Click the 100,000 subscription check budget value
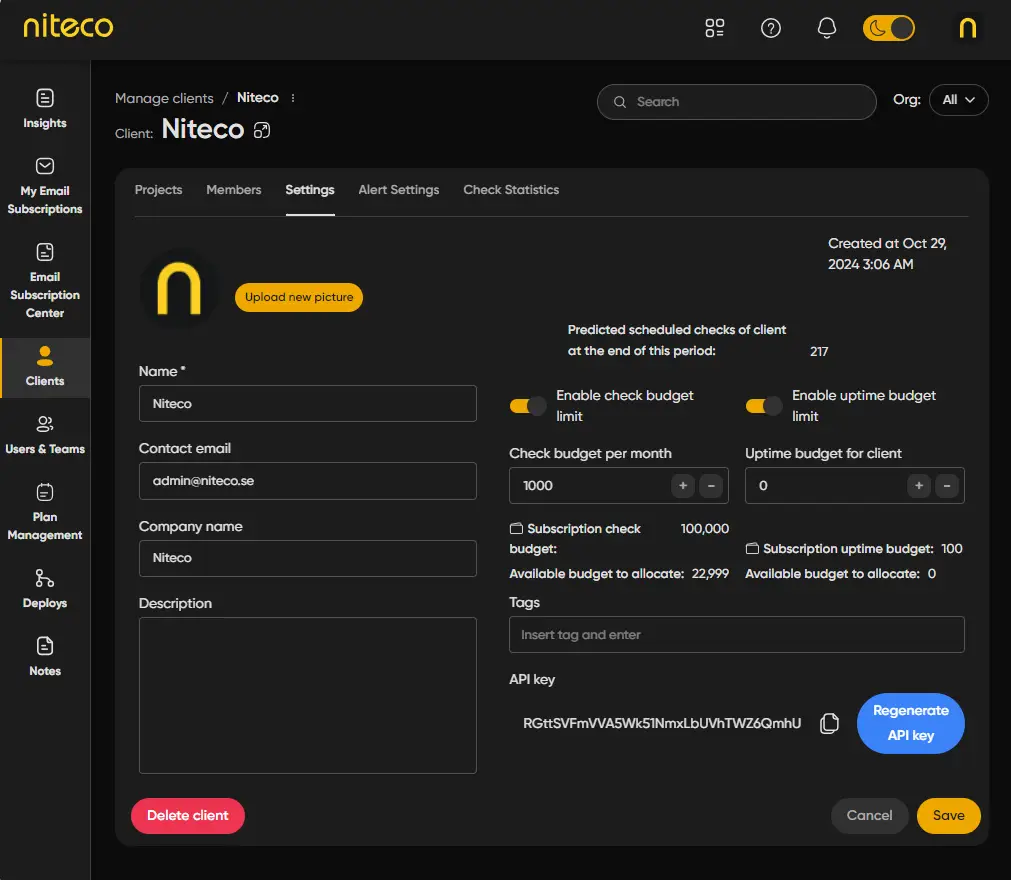Screen dimensions: 1011x880 click(704, 529)
